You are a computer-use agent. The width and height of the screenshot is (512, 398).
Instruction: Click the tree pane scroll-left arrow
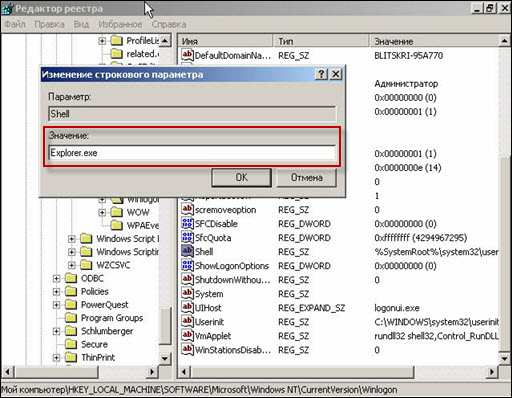8,371
